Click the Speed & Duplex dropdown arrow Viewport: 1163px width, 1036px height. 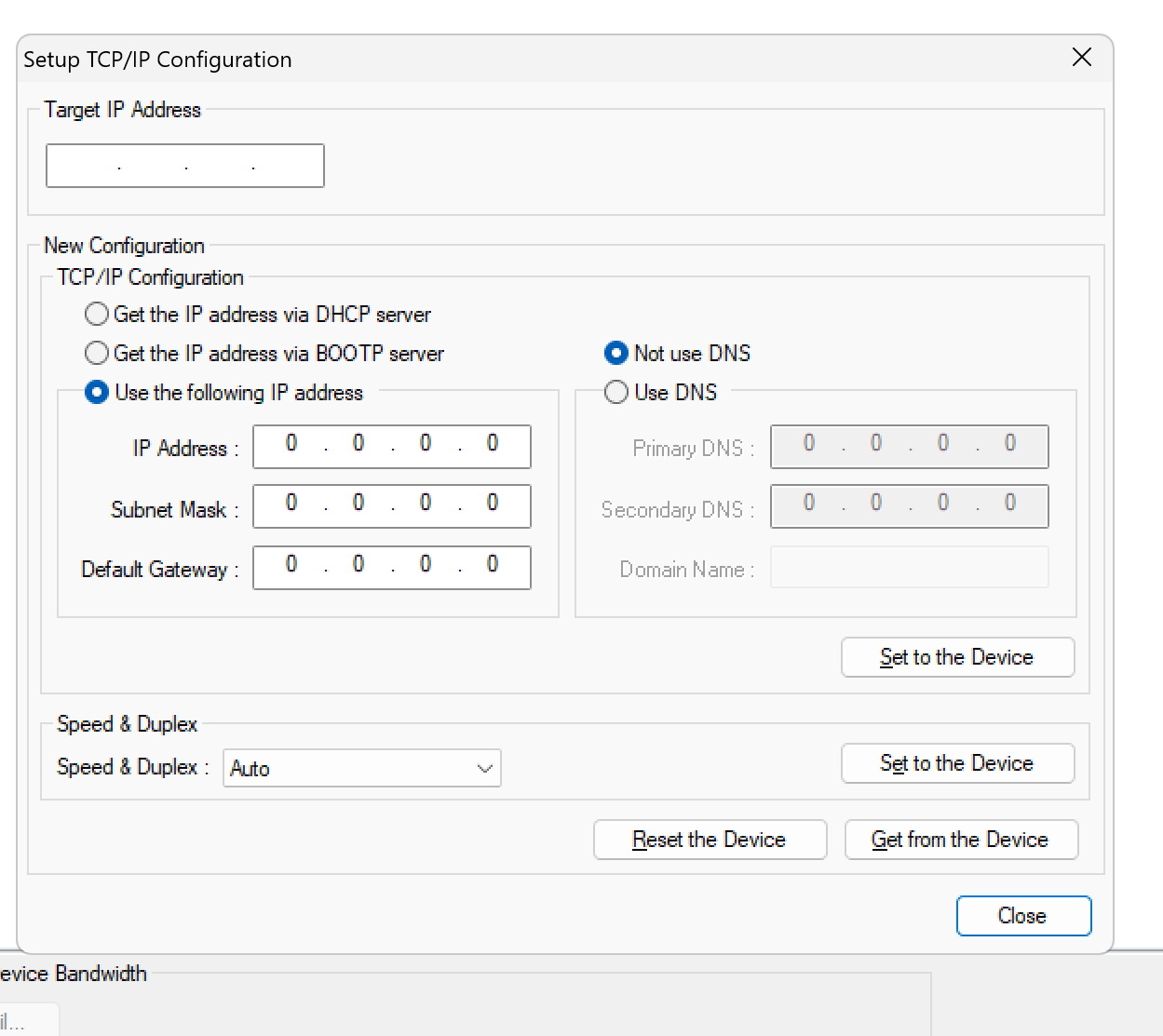[x=484, y=768]
